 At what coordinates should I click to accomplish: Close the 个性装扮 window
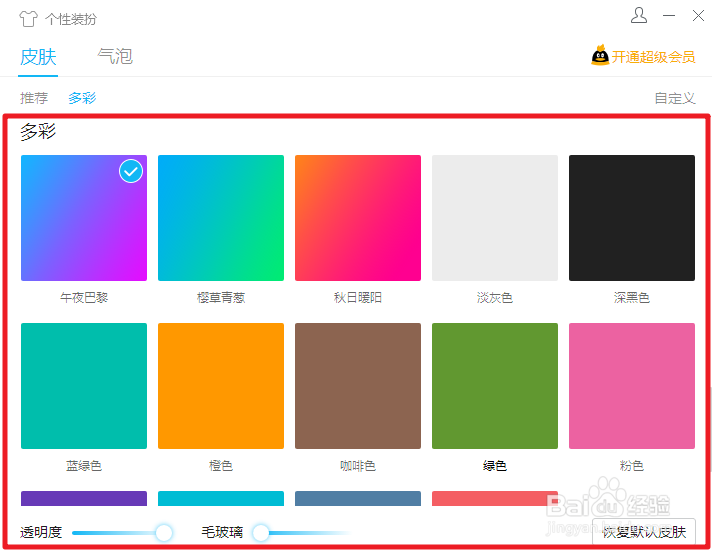(x=698, y=15)
